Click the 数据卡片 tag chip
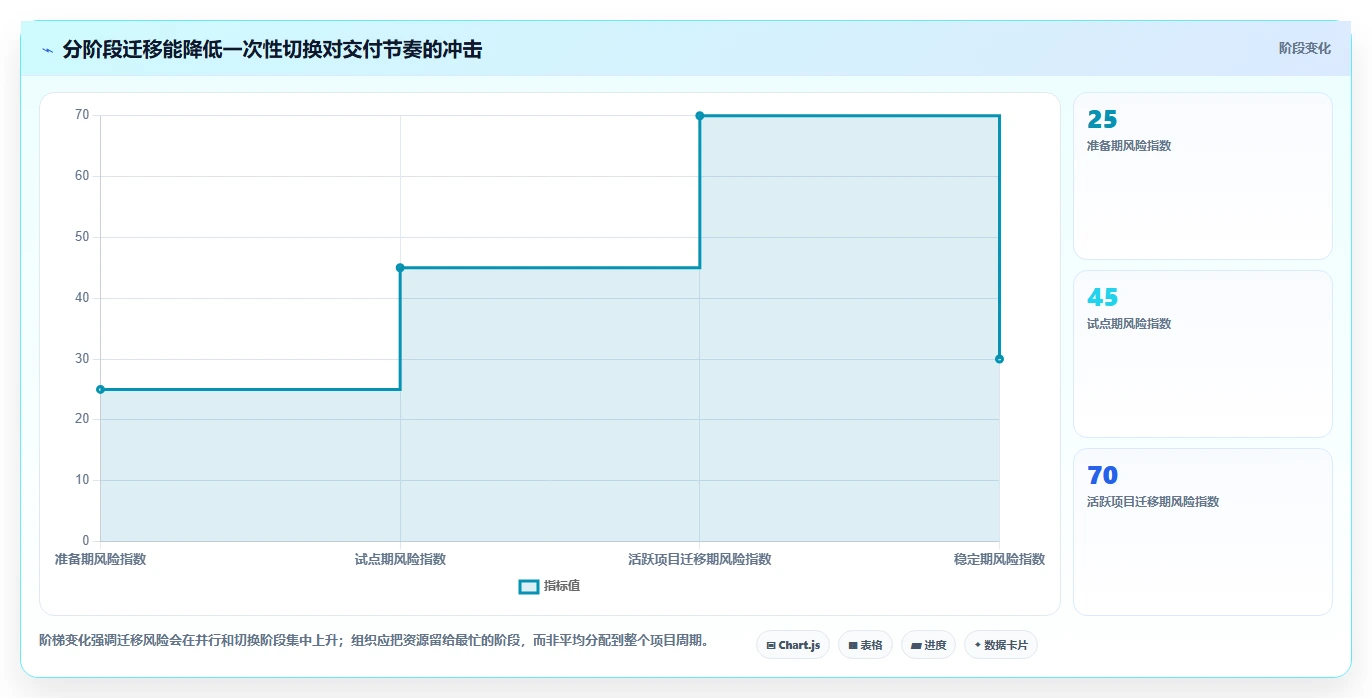The width and height of the screenshot is (1372, 698). pos(1001,645)
